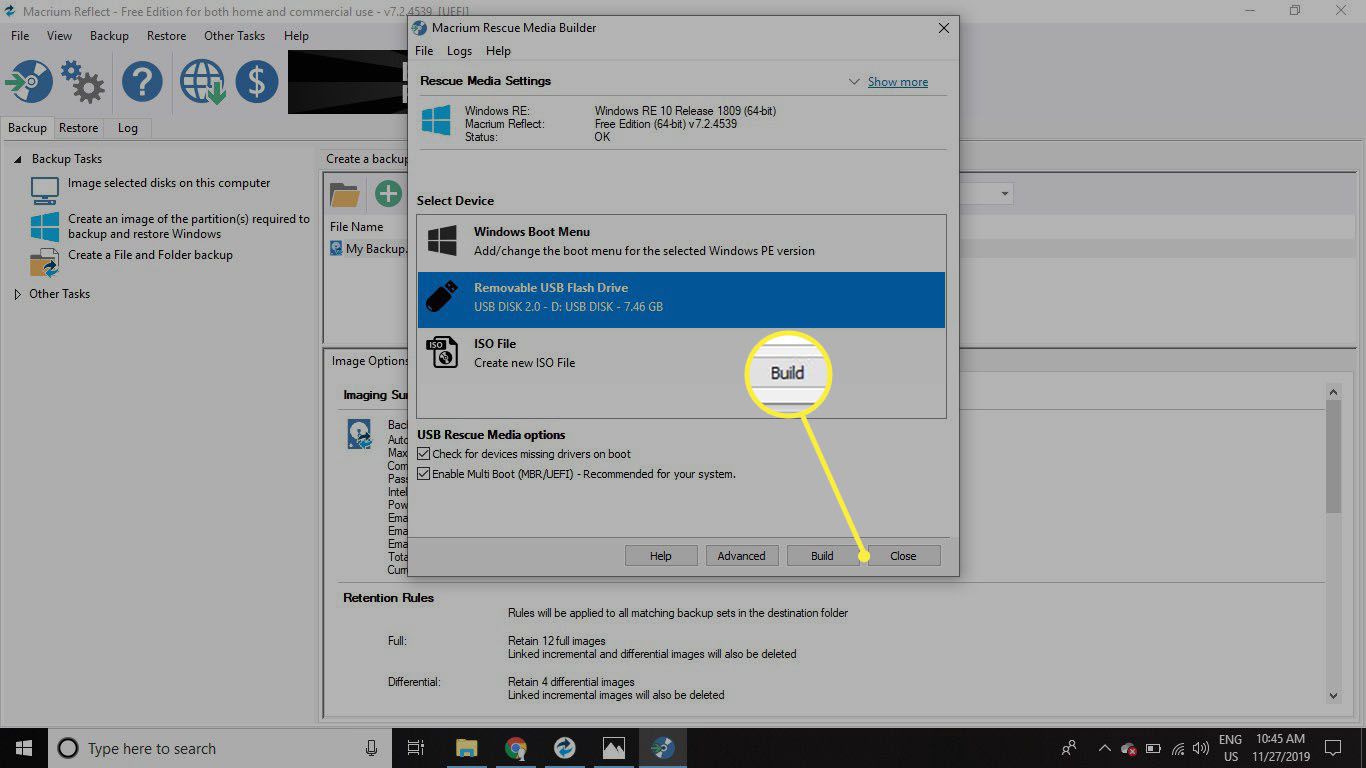Image resolution: width=1366 pixels, height=768 pixels.
Task: Open the Photos app taskbar icon
Action: (x=614, y=748)
